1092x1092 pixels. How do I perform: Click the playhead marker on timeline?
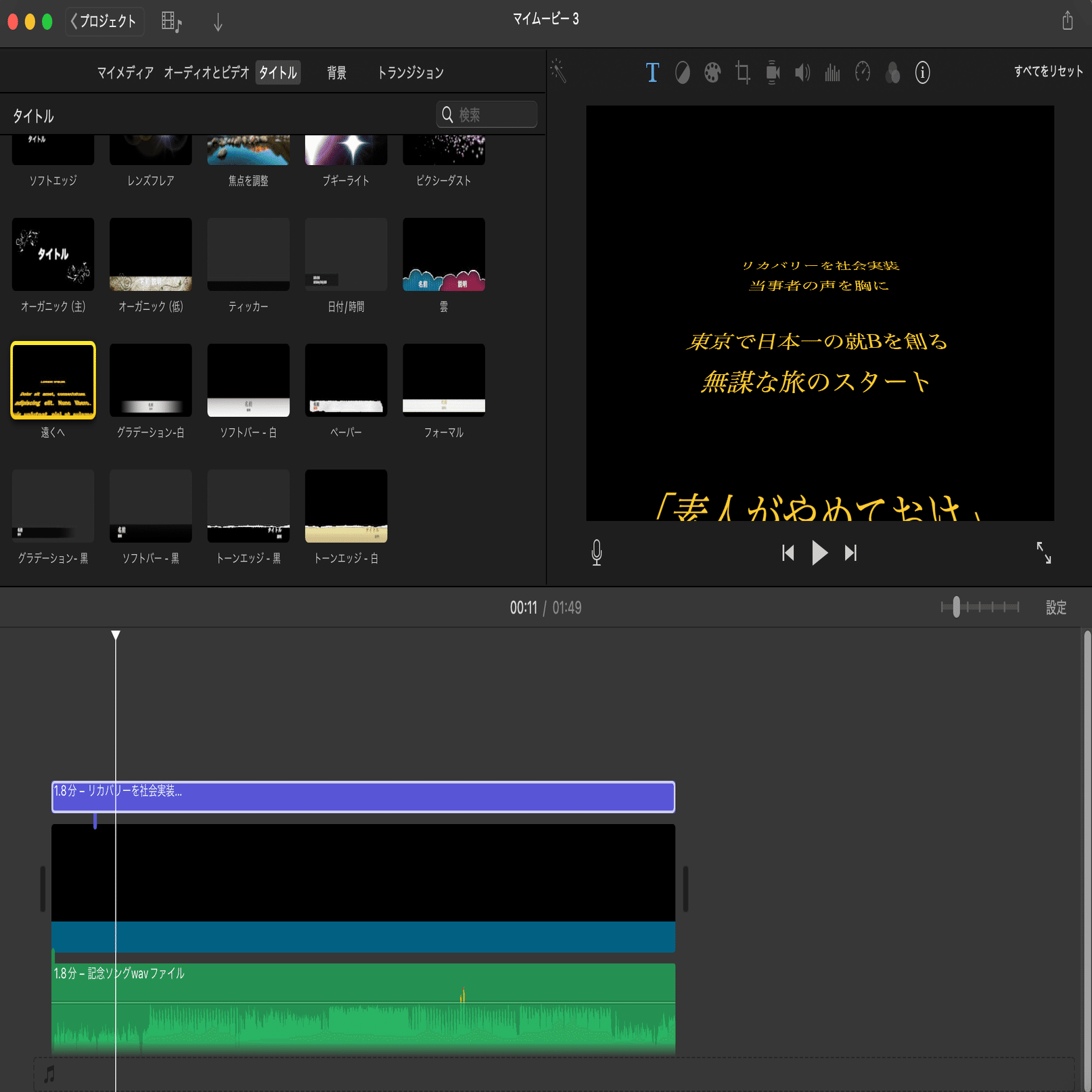pos(116,635)
